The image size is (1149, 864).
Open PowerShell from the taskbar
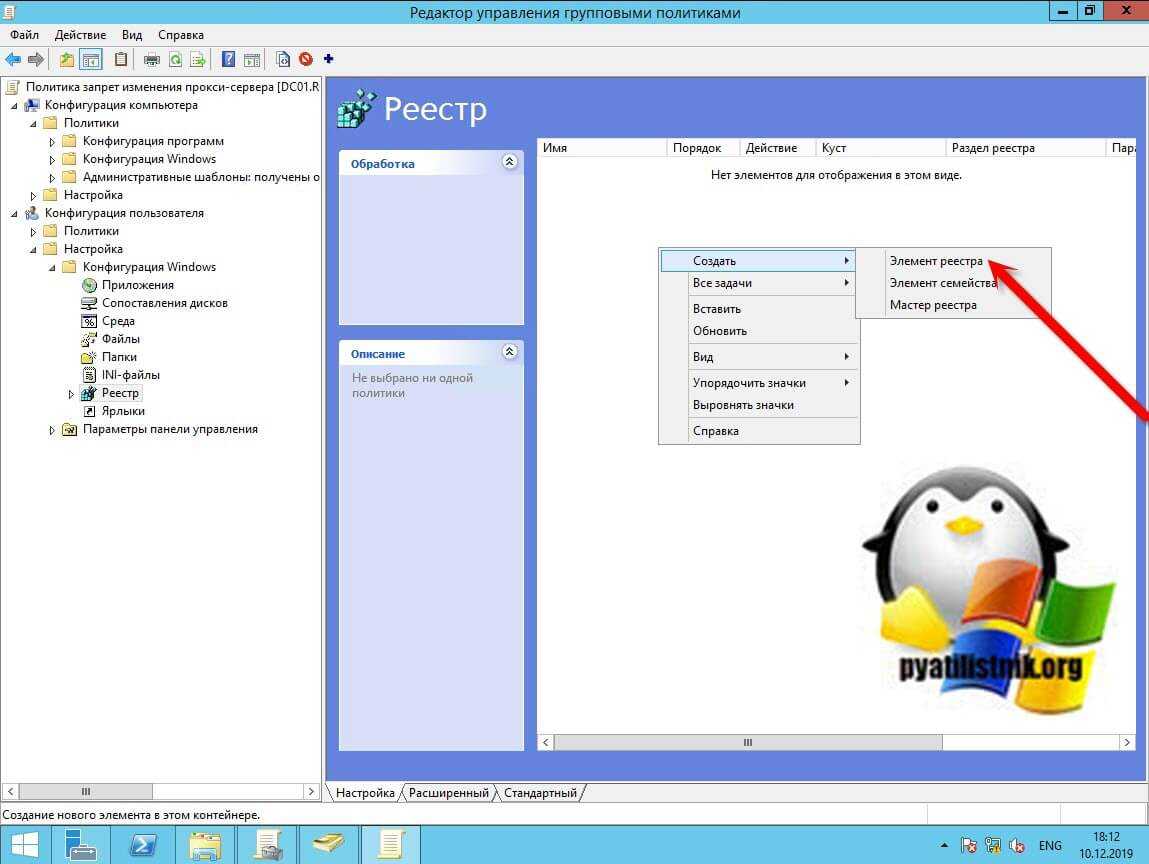coord(143,845)
